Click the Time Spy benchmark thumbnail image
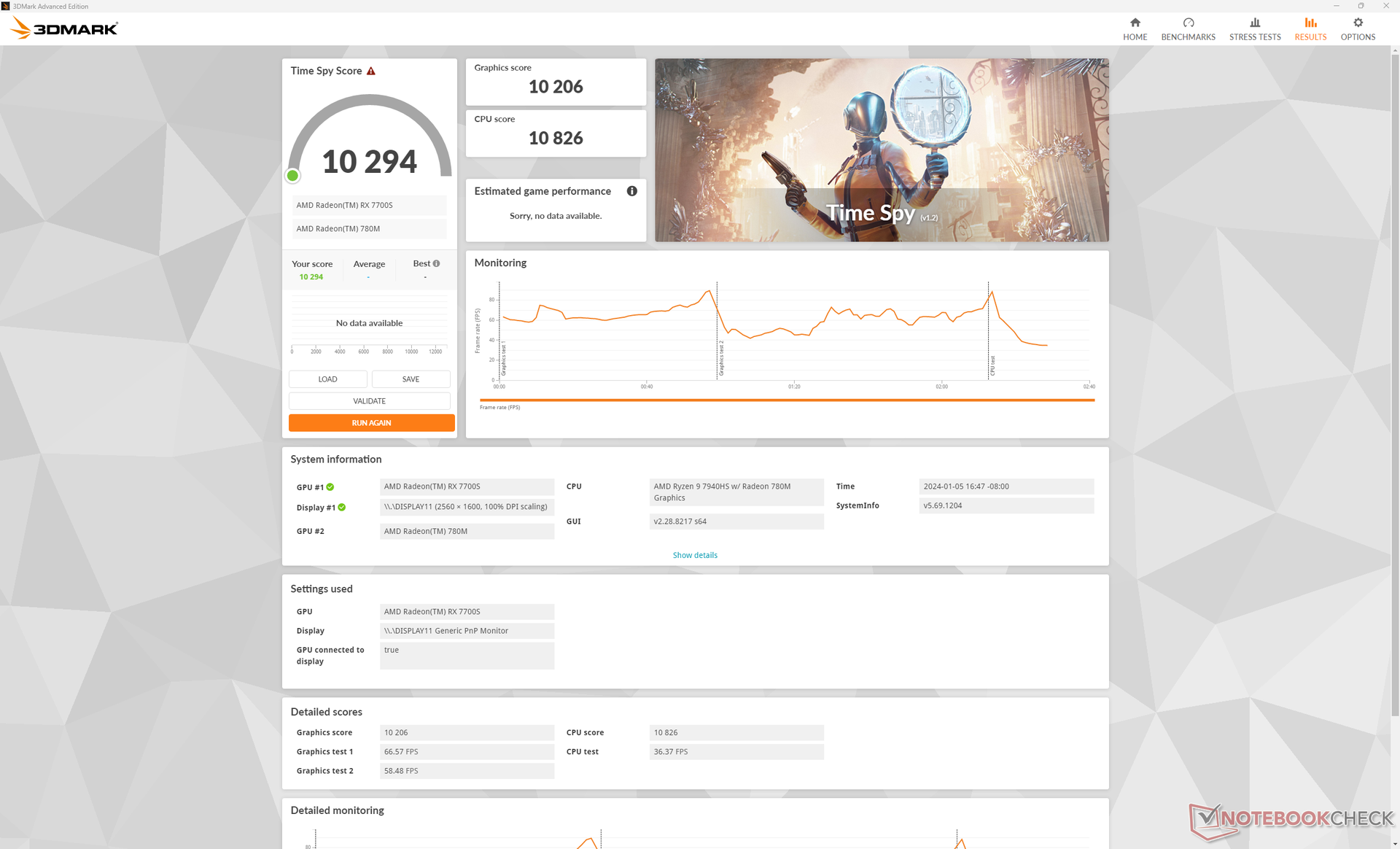This screenshot has width=1400, height=849. pos(881,150)
